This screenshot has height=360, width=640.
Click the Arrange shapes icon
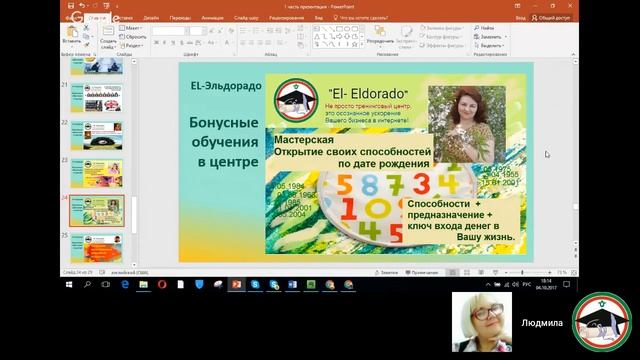coord(380,31)
